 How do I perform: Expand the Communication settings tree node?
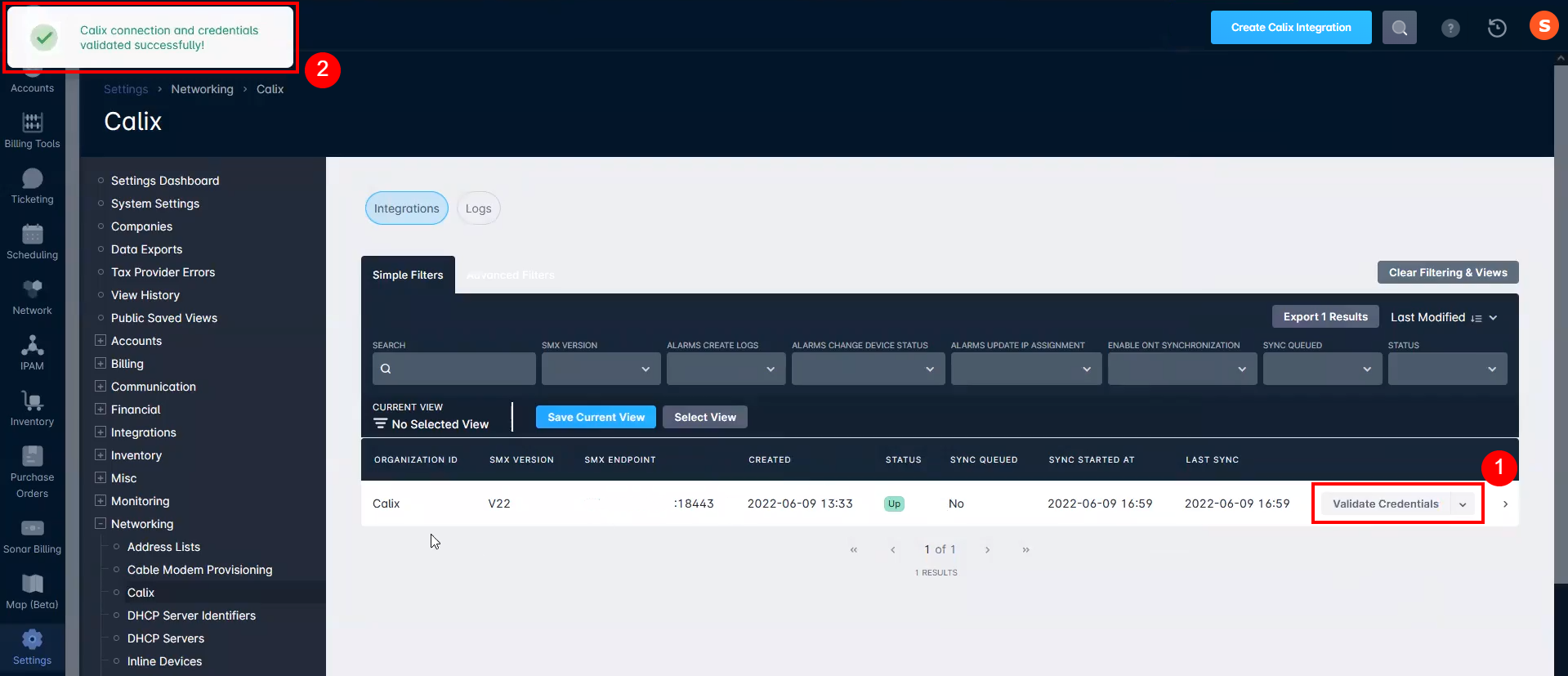pos(101,386)
